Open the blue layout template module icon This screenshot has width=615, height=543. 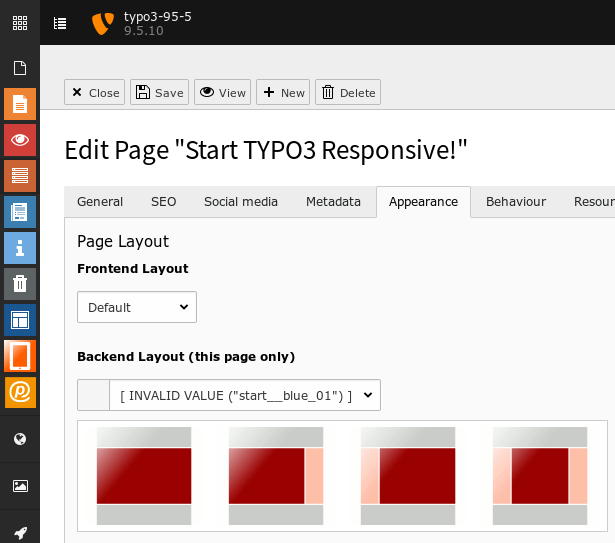[20, 320]
